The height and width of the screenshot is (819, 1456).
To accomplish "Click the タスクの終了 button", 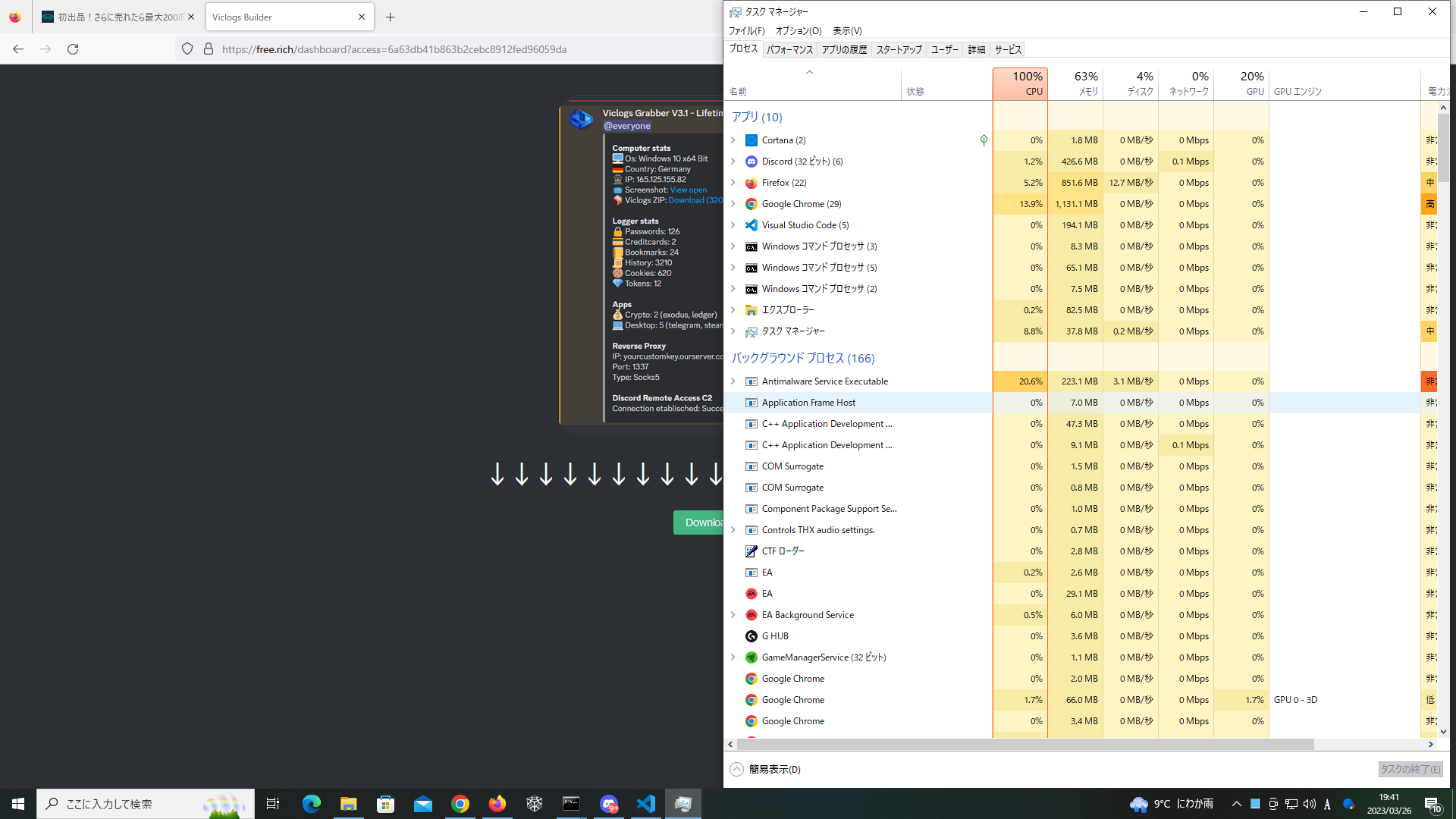I will (1410, 769).
